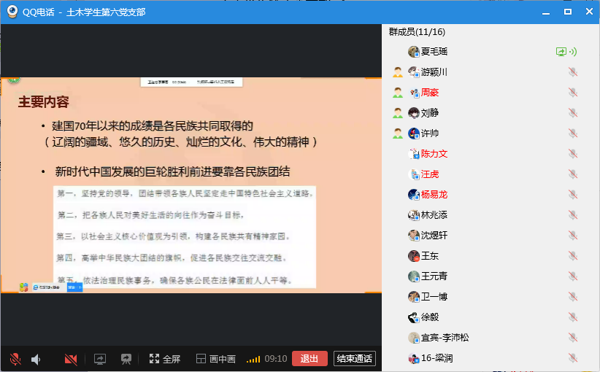The width and height of the screenshot is (600, 372).
Task: Unmute the microphone in bottom toolbar
Action: coord(15,359)
